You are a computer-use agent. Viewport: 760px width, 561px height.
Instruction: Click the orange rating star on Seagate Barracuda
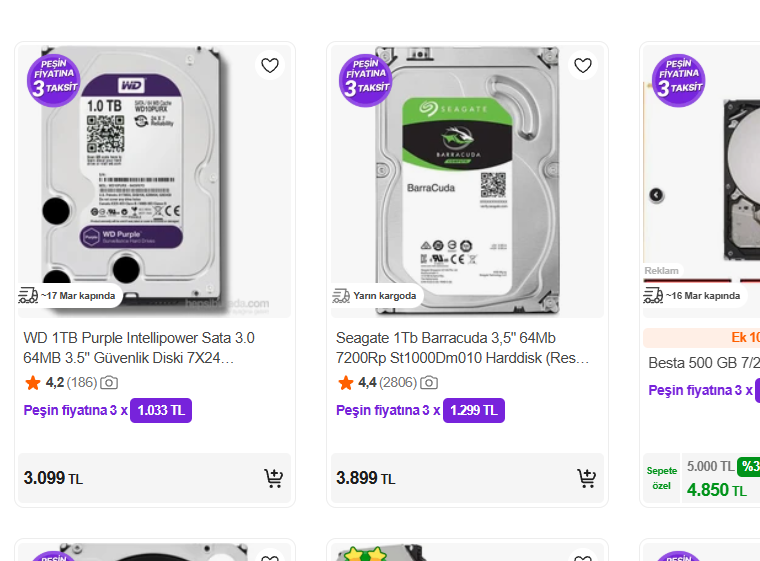346,382
